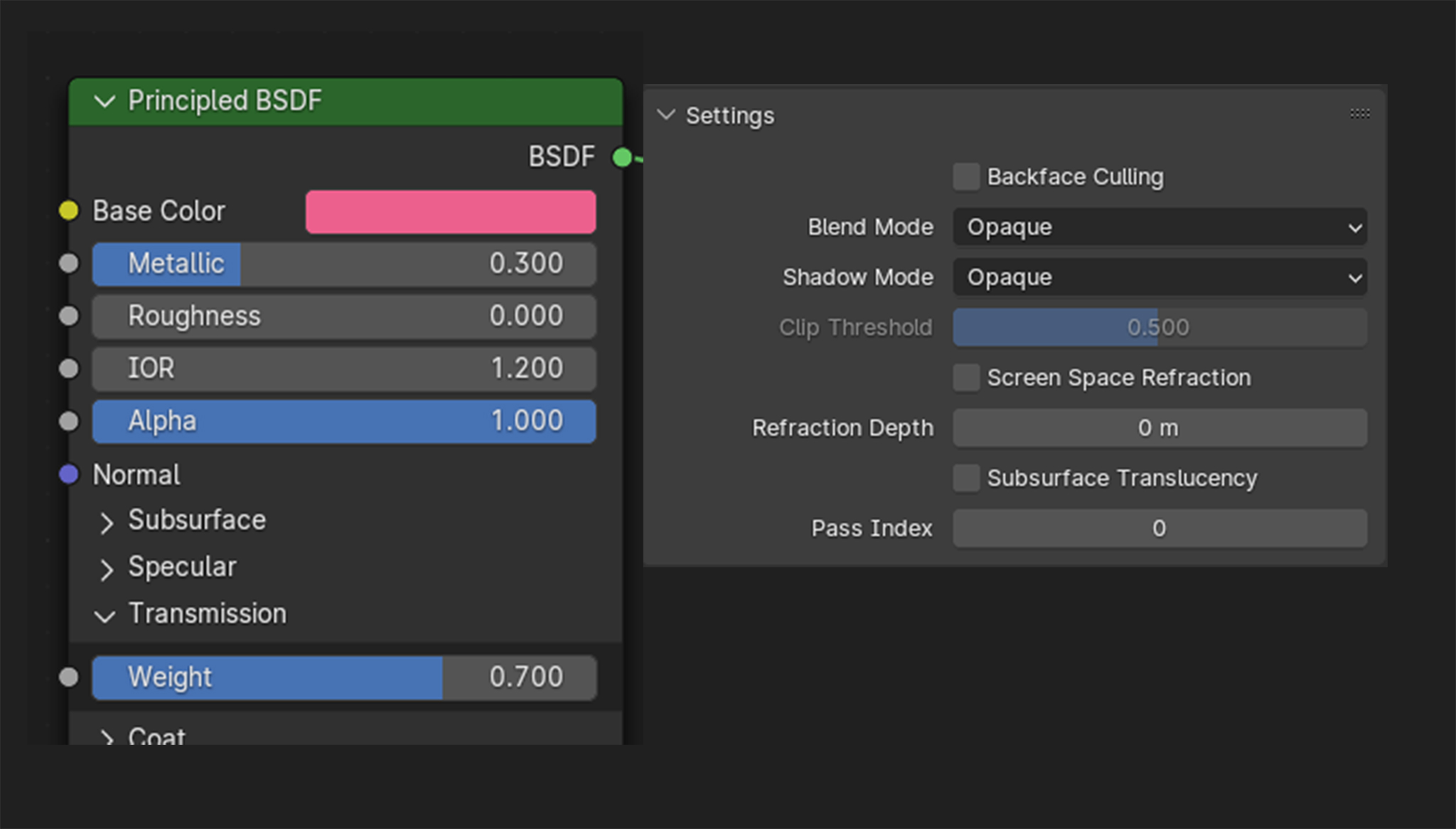Collapse the Settings panel
The image size is (1456, 829).
pos(667,114)
